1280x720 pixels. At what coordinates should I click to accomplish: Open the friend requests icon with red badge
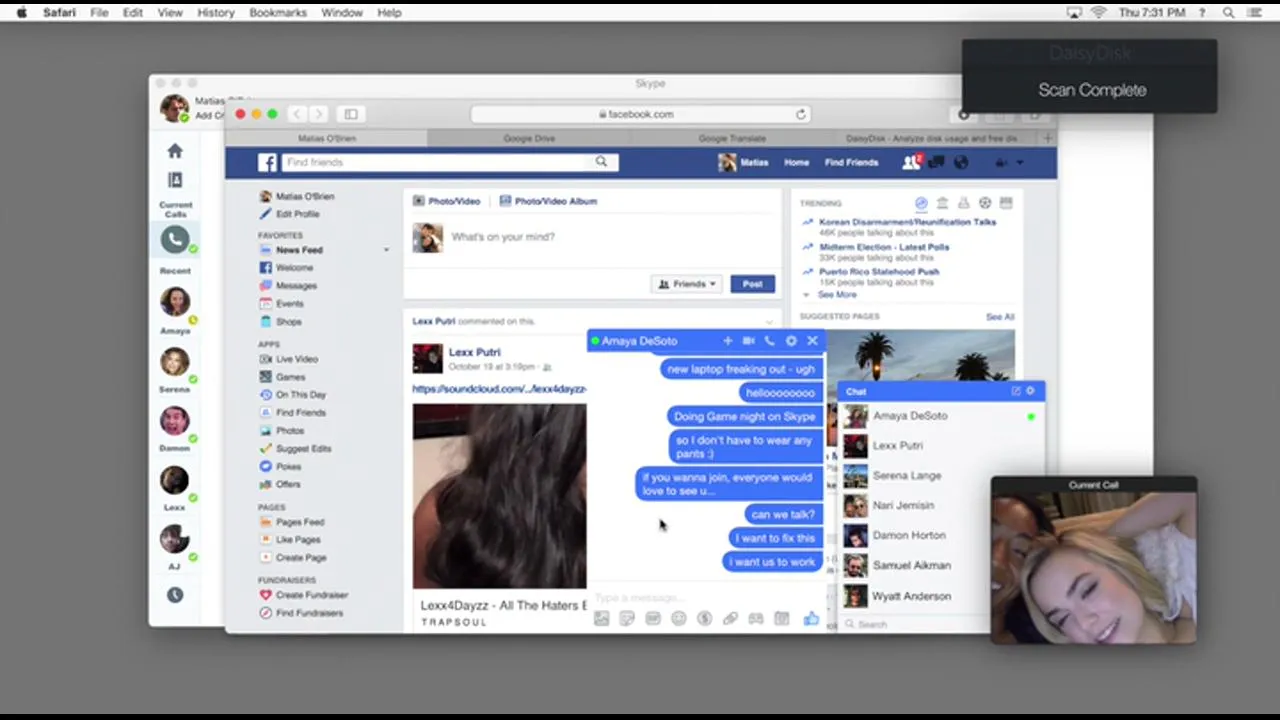click(x=911, y=162)
